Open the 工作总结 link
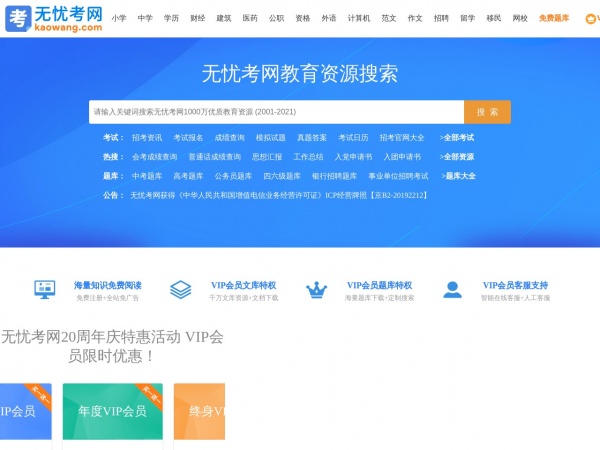 point(308,157)
